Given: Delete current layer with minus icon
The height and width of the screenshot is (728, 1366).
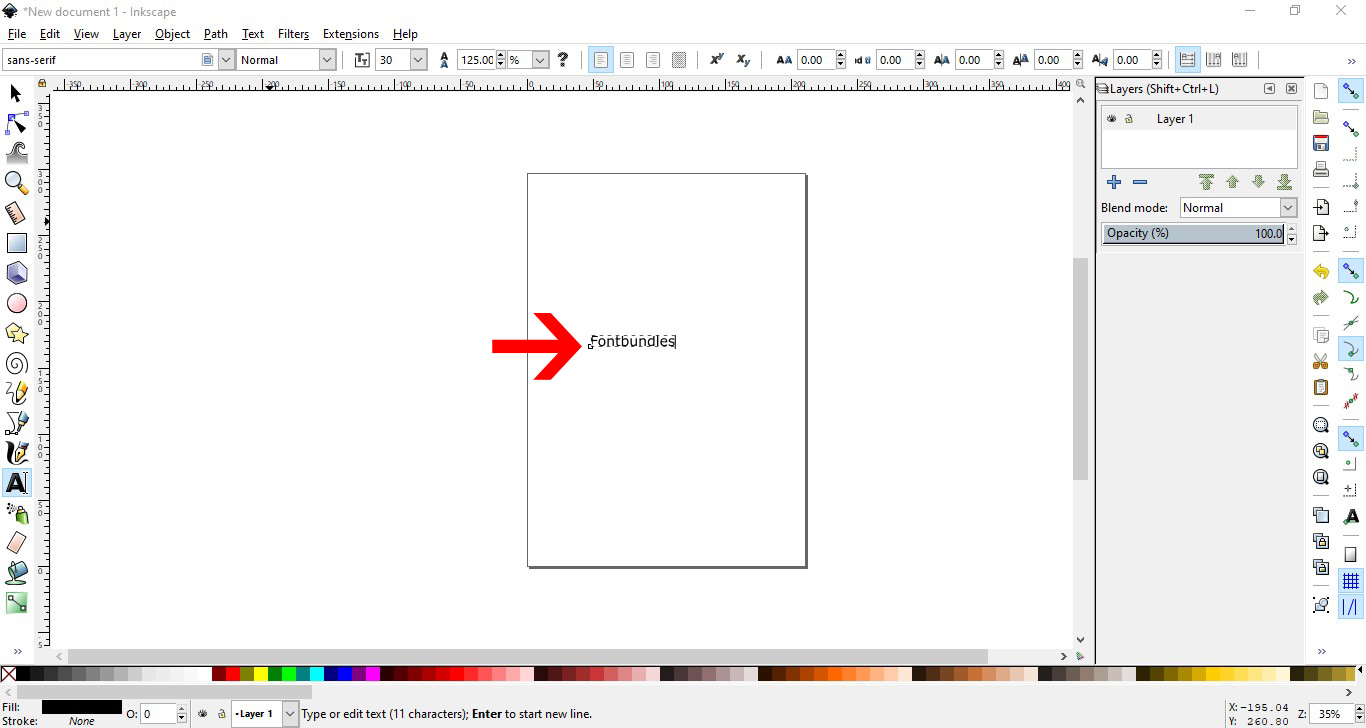Looking at the screenshot, I should (x=1139, y=182).
